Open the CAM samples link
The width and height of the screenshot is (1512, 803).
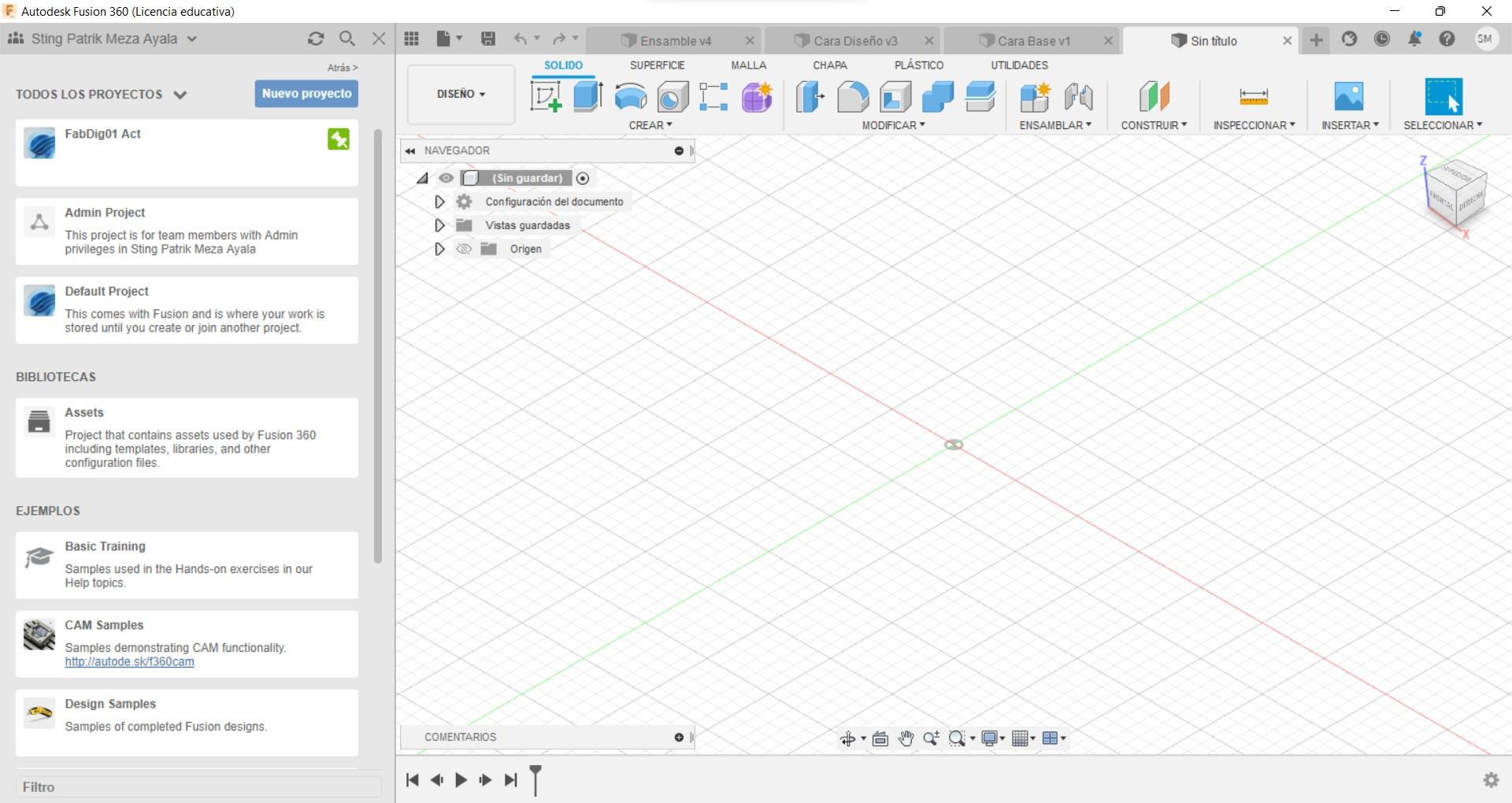click(129, 662)
